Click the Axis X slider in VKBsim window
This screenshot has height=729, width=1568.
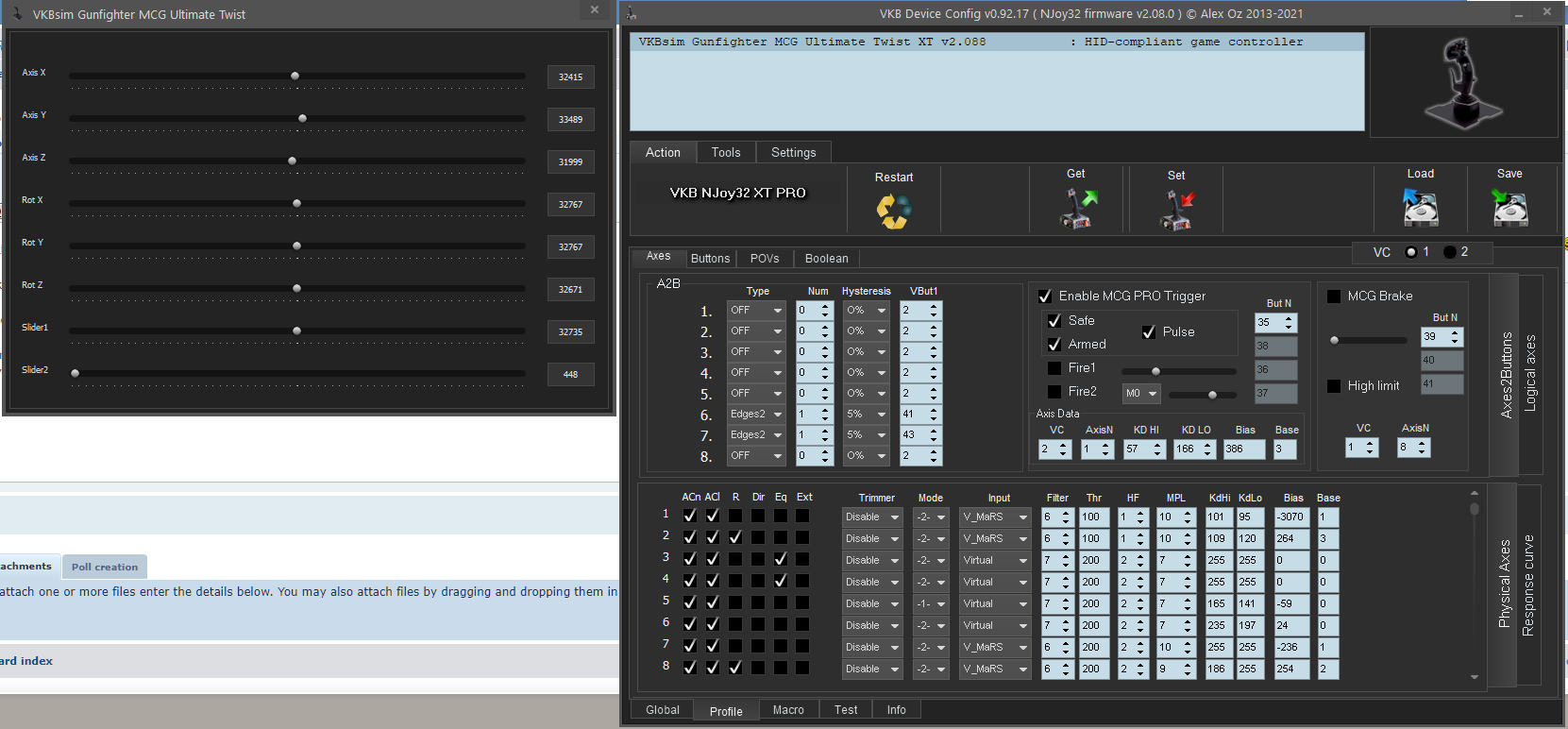coord(296,76)
